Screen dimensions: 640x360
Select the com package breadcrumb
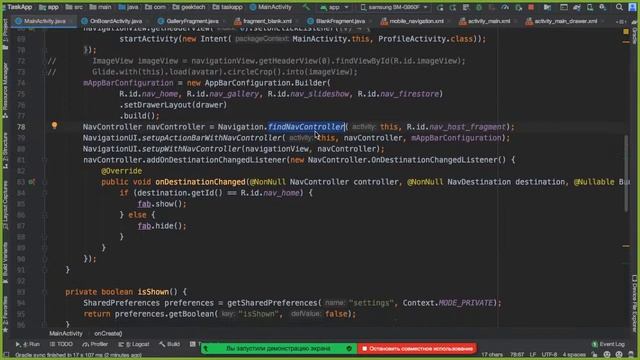tap(155, 7)
